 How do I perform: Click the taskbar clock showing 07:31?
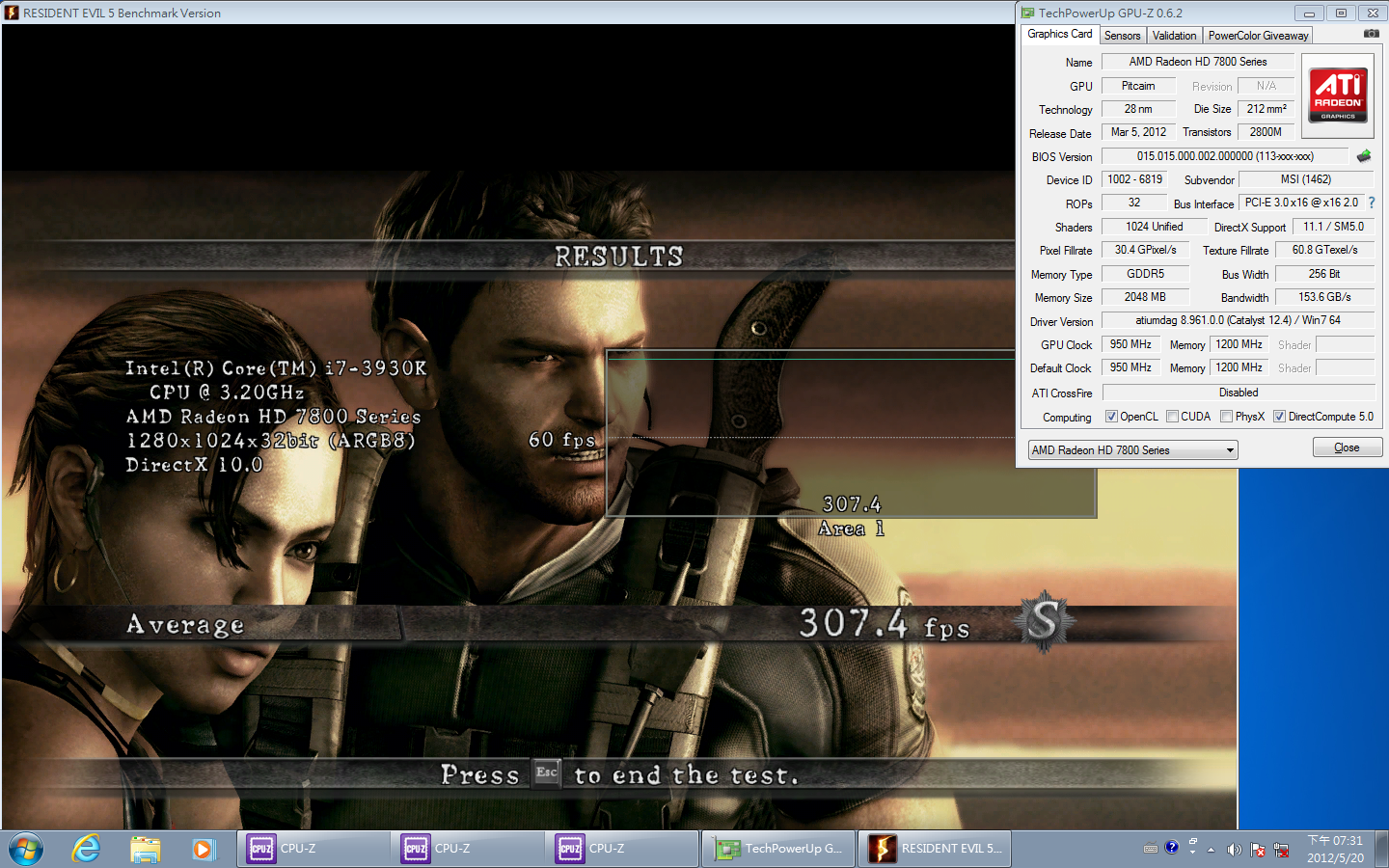(x=1335, y=849)
